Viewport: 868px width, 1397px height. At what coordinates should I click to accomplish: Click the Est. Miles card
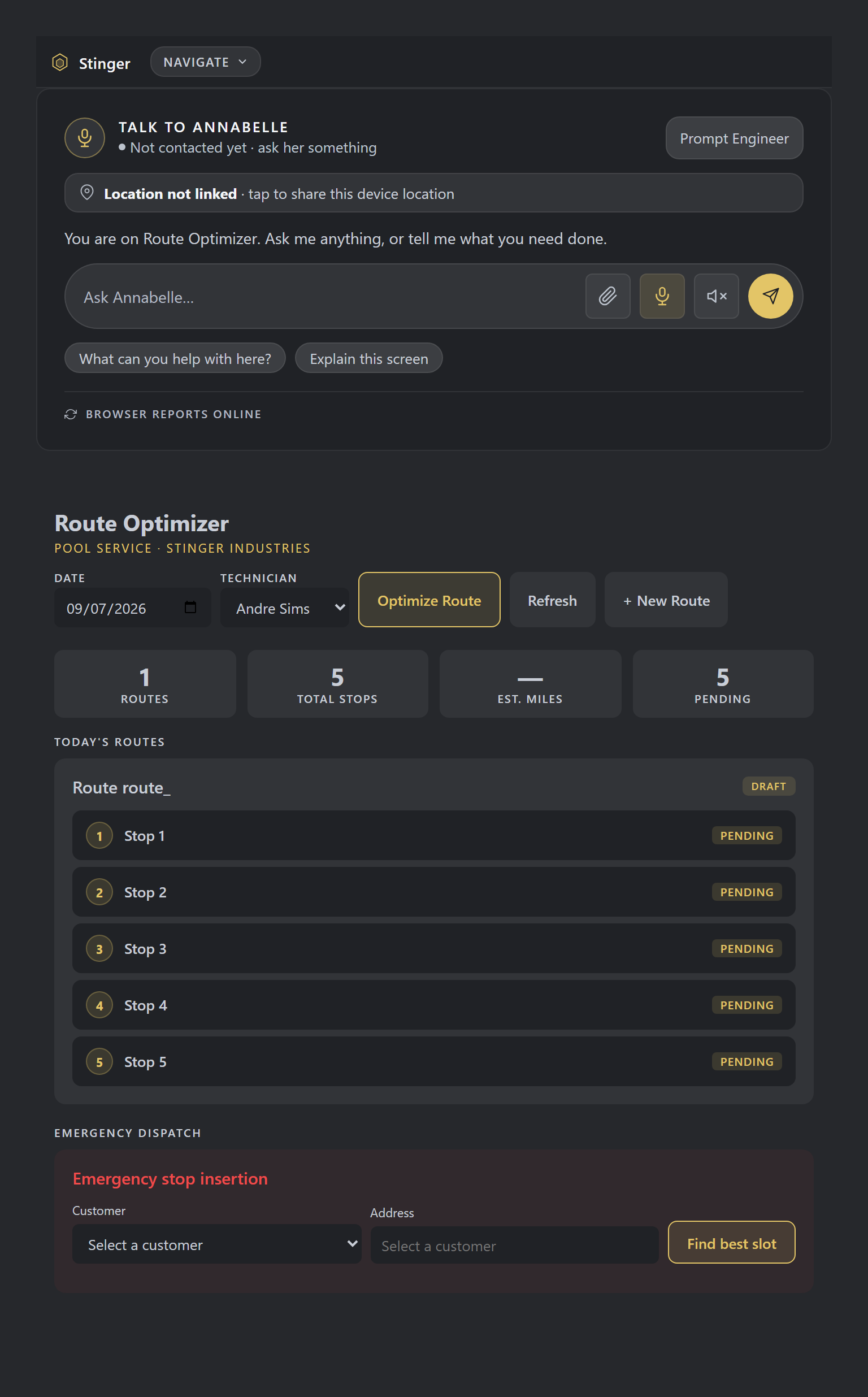[x=531, y=684]
